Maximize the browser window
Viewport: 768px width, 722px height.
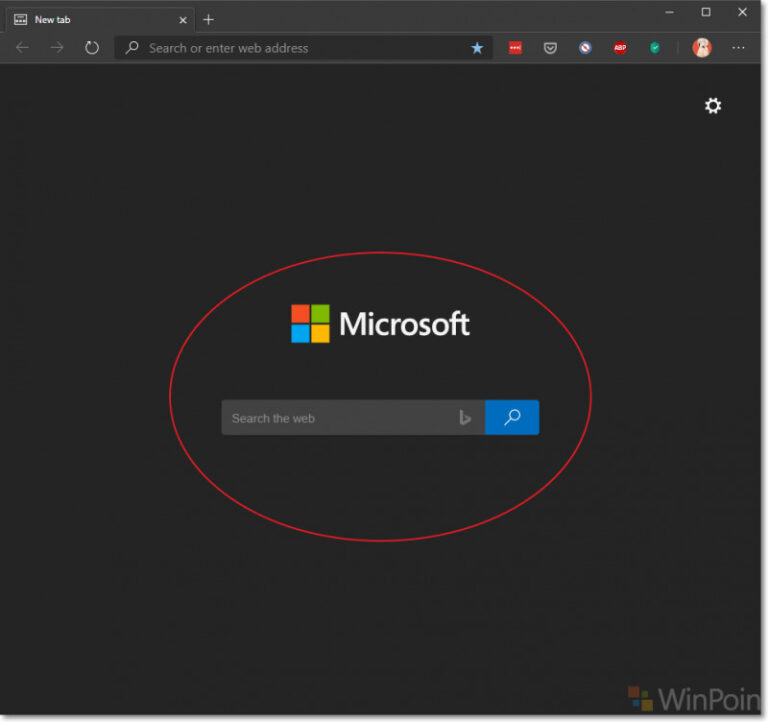[706, 12]
